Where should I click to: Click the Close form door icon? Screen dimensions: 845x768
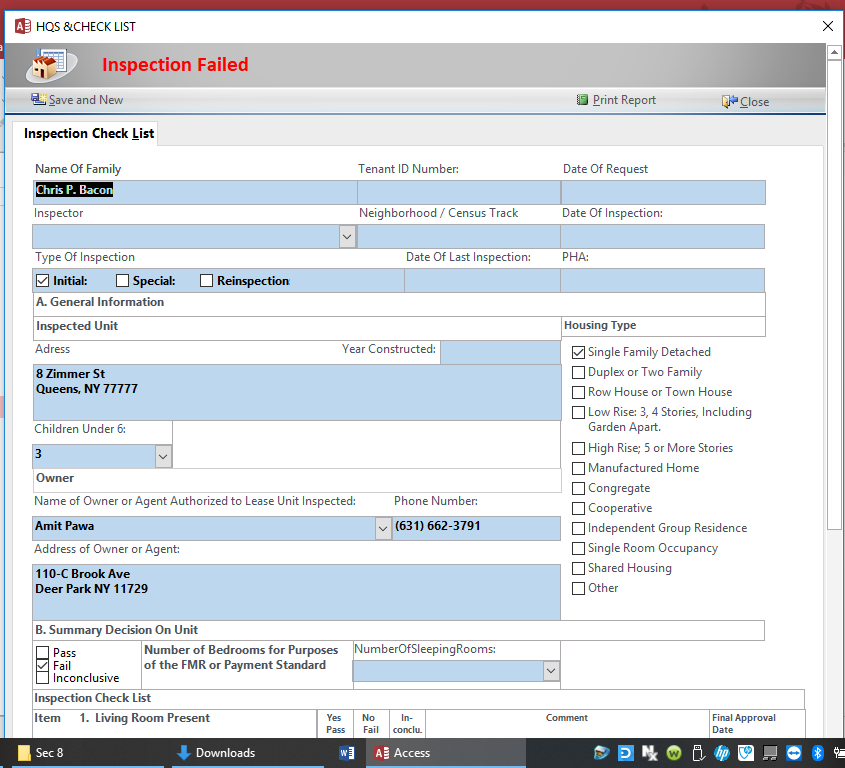730,101
